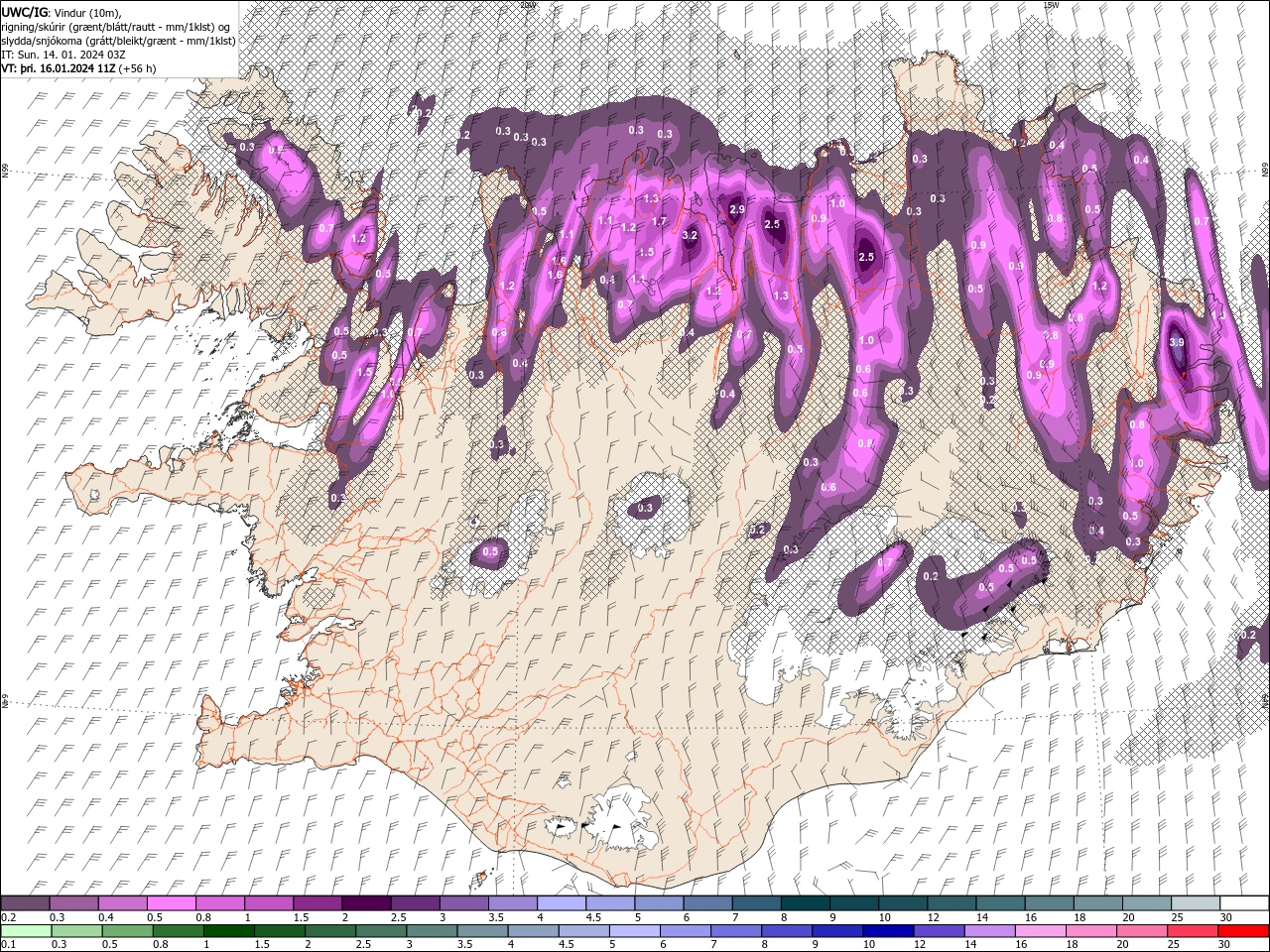Click the '3.5' label in the upper legend row

click(x=495, y=917)
